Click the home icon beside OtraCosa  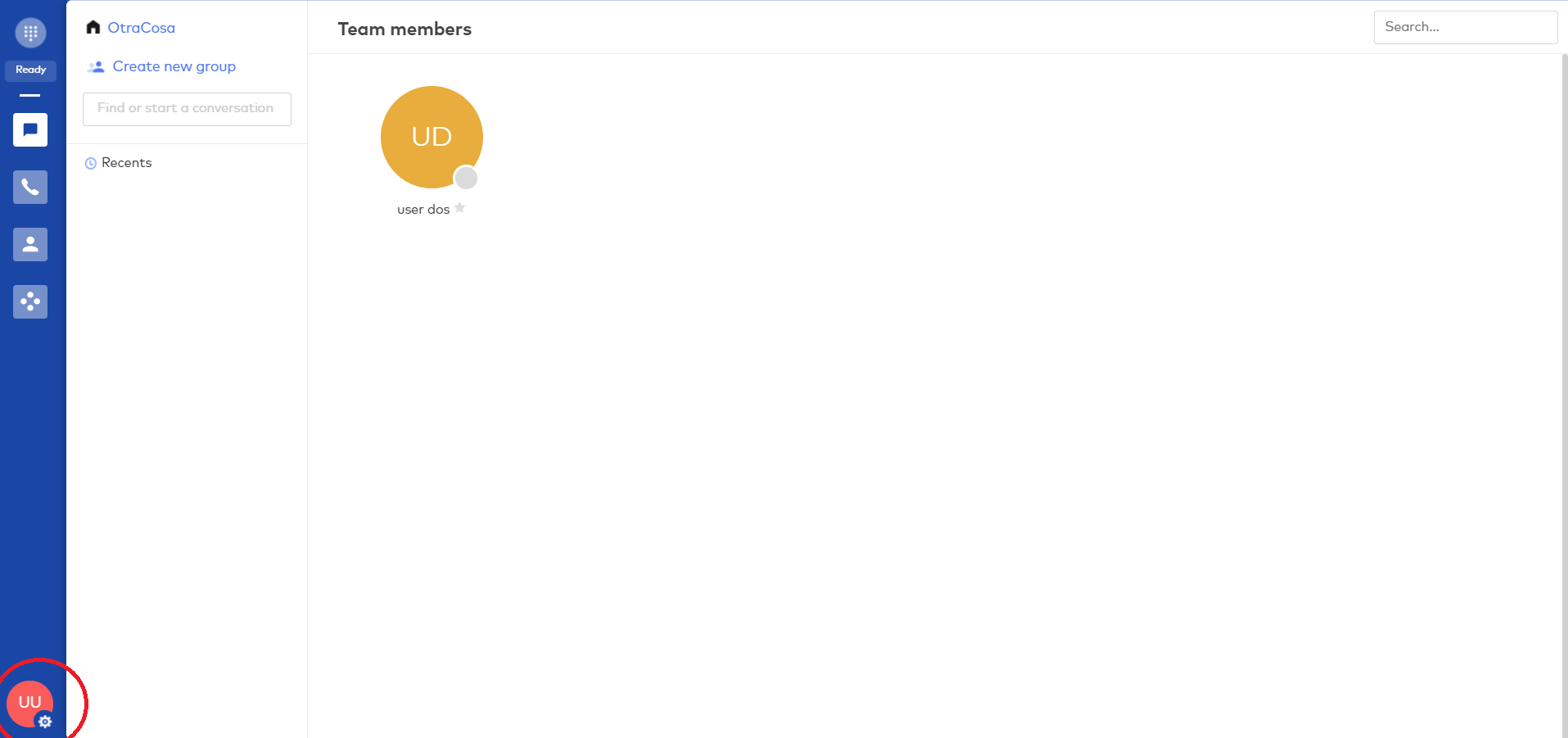click(x=93, y=28)
